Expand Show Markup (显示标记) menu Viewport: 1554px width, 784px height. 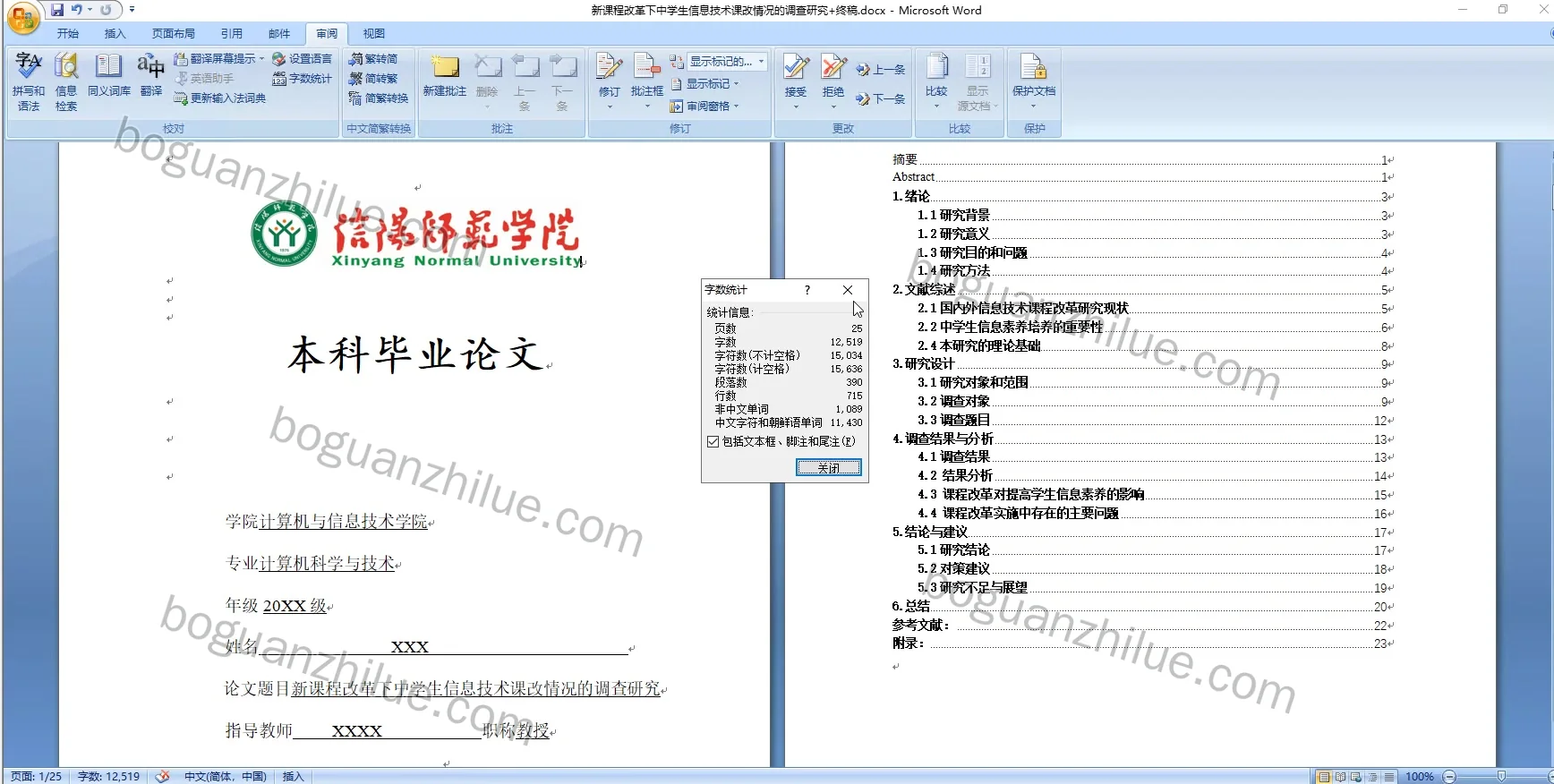point(704,83)
